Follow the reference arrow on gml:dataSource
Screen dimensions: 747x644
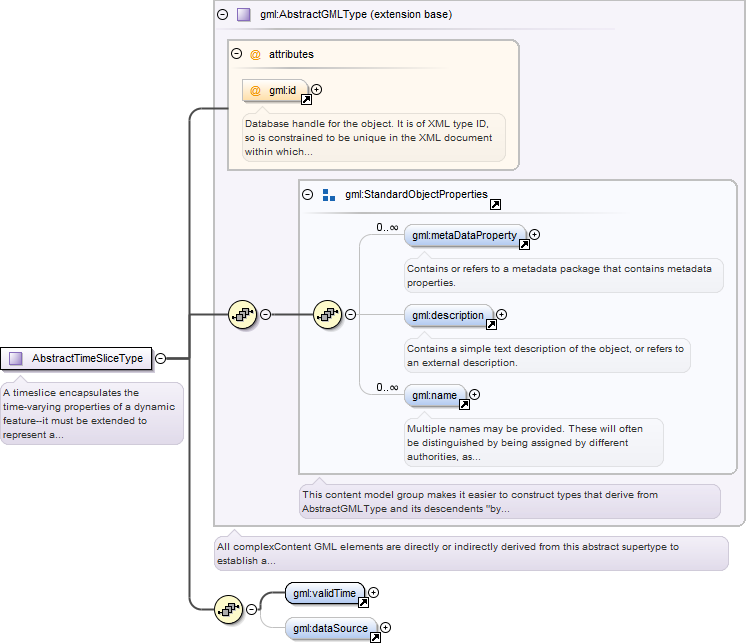tap(375, 638)
